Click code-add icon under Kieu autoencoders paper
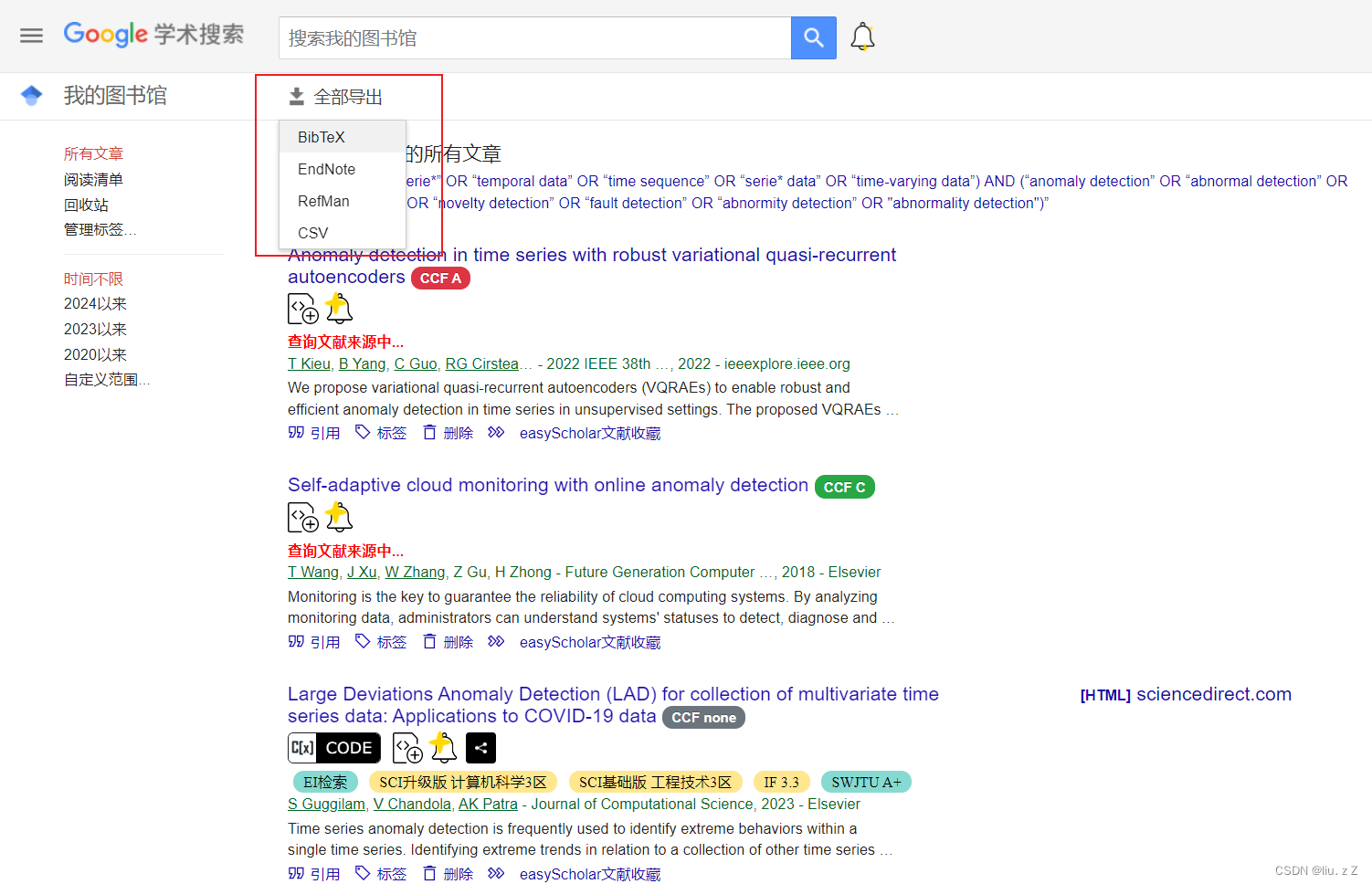The image size is (1372, 884). 303,309
